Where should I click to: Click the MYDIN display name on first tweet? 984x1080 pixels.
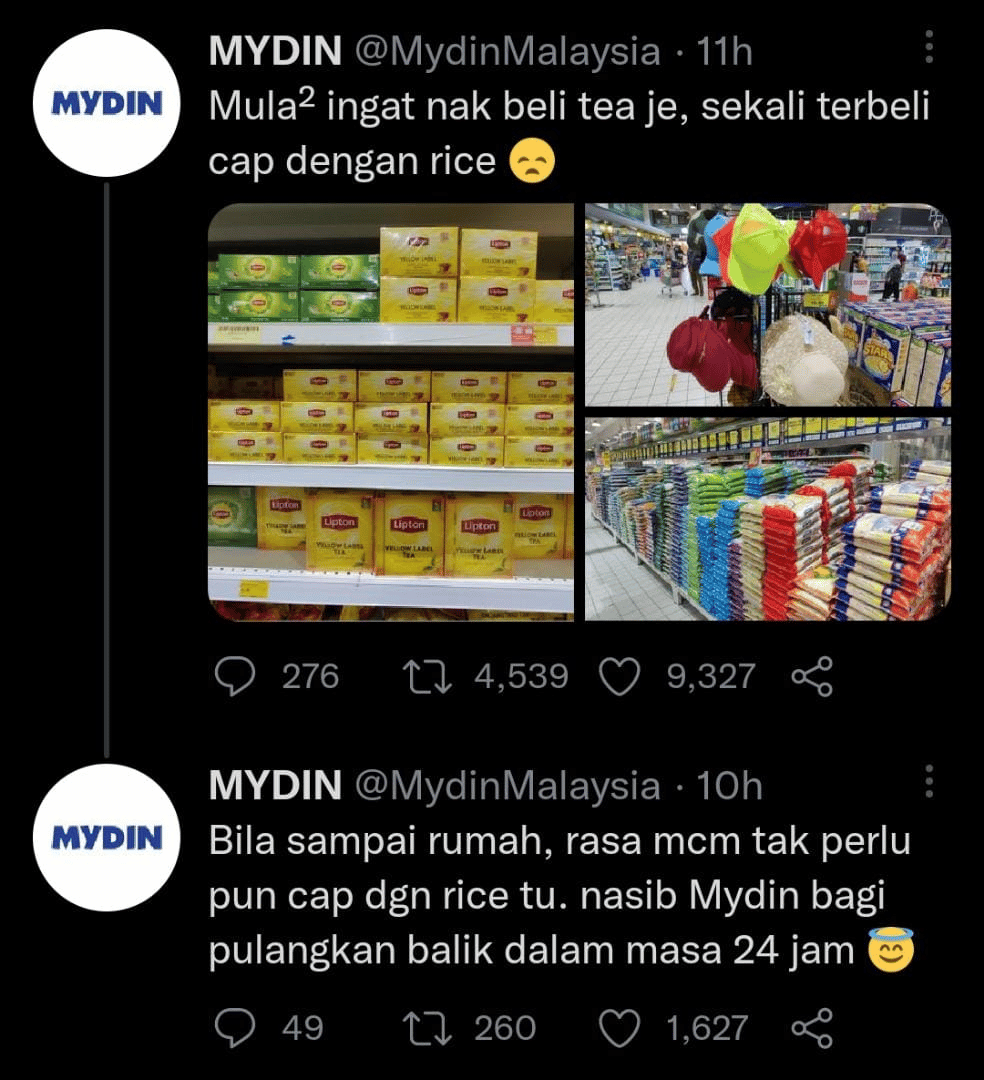pyautogui.click(x=275, y=51)
